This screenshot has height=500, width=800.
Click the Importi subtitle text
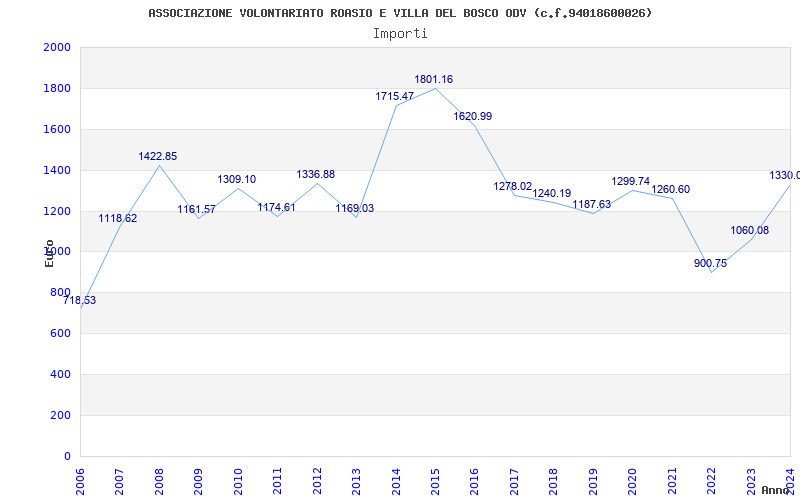click(400, 33)
